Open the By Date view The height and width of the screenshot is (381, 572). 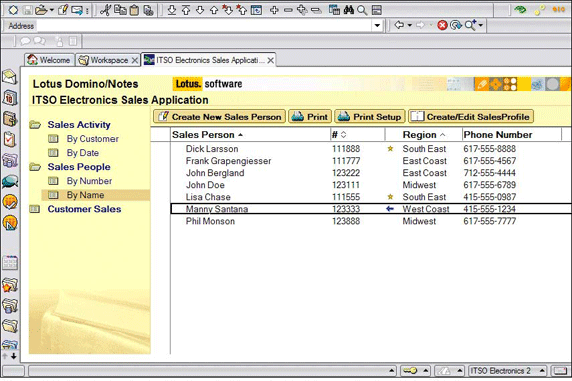click(x=82, y=153)
